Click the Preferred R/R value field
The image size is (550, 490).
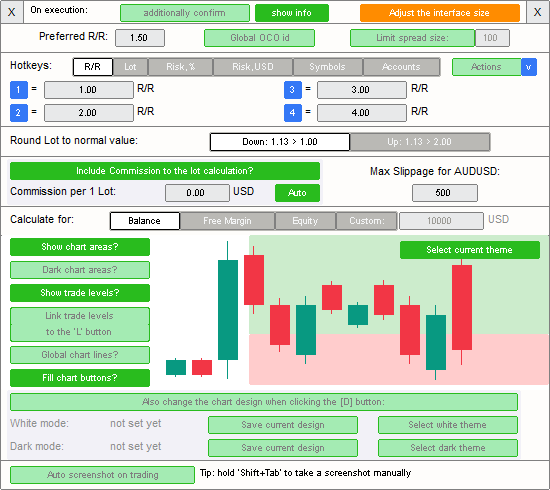pyautogui.click(x=140, y=38)
